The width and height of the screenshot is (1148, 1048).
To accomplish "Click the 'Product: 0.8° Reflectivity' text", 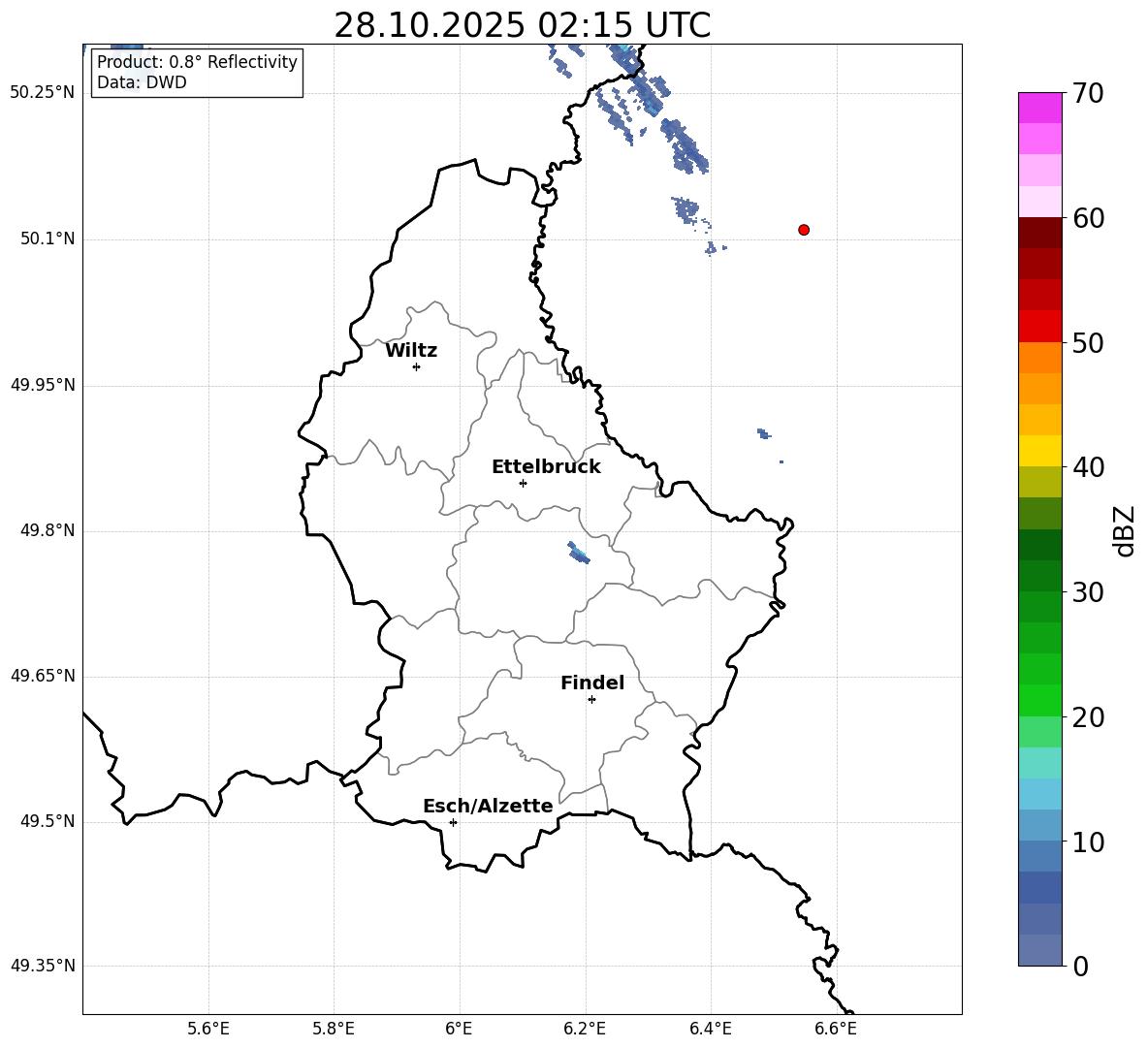I will 197,61.
